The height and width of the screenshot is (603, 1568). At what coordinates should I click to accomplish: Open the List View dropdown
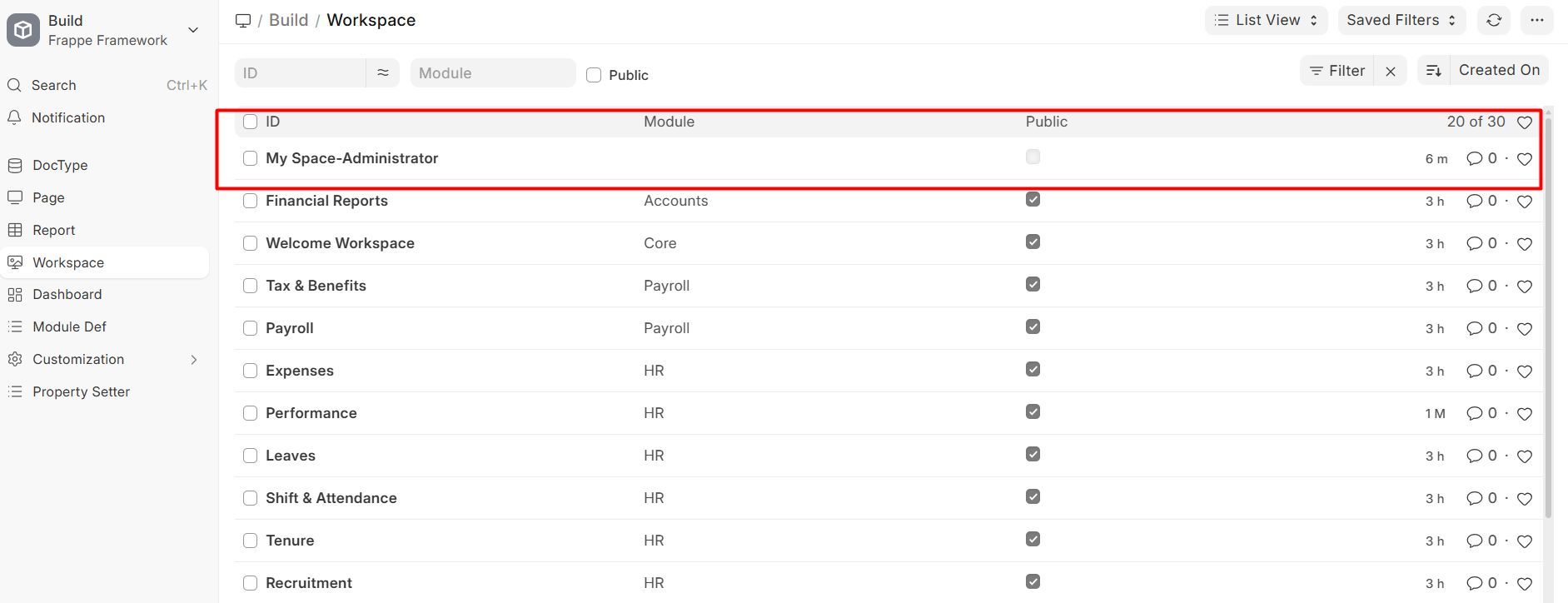[1266, 20]
